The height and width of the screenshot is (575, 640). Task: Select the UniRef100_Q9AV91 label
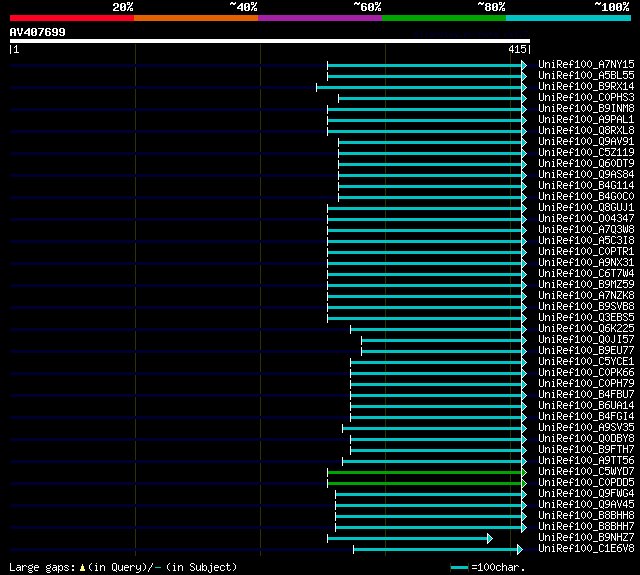point(586,142)
